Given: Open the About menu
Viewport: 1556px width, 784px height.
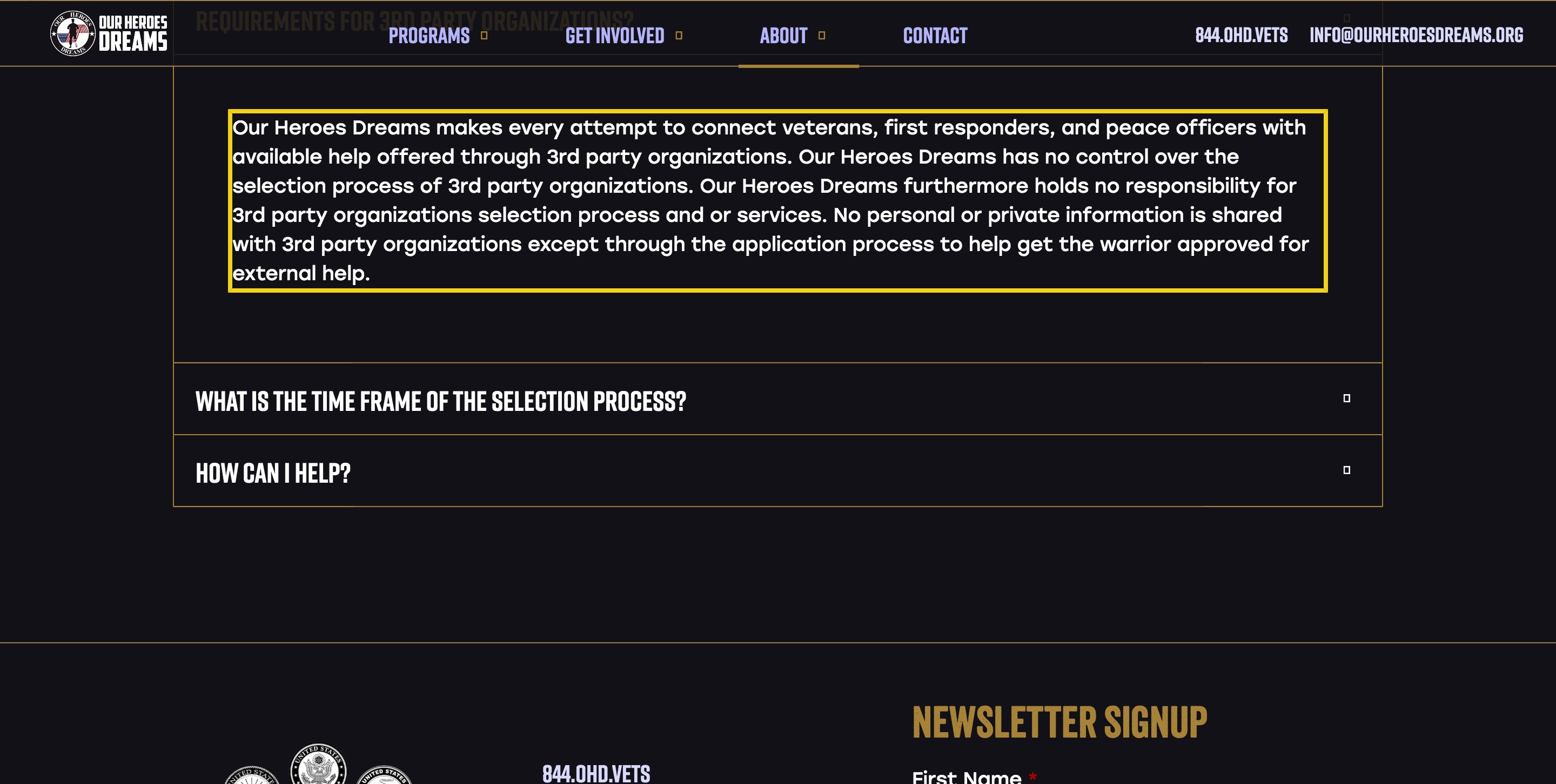Looking at the screenshot, I should 783,36.
